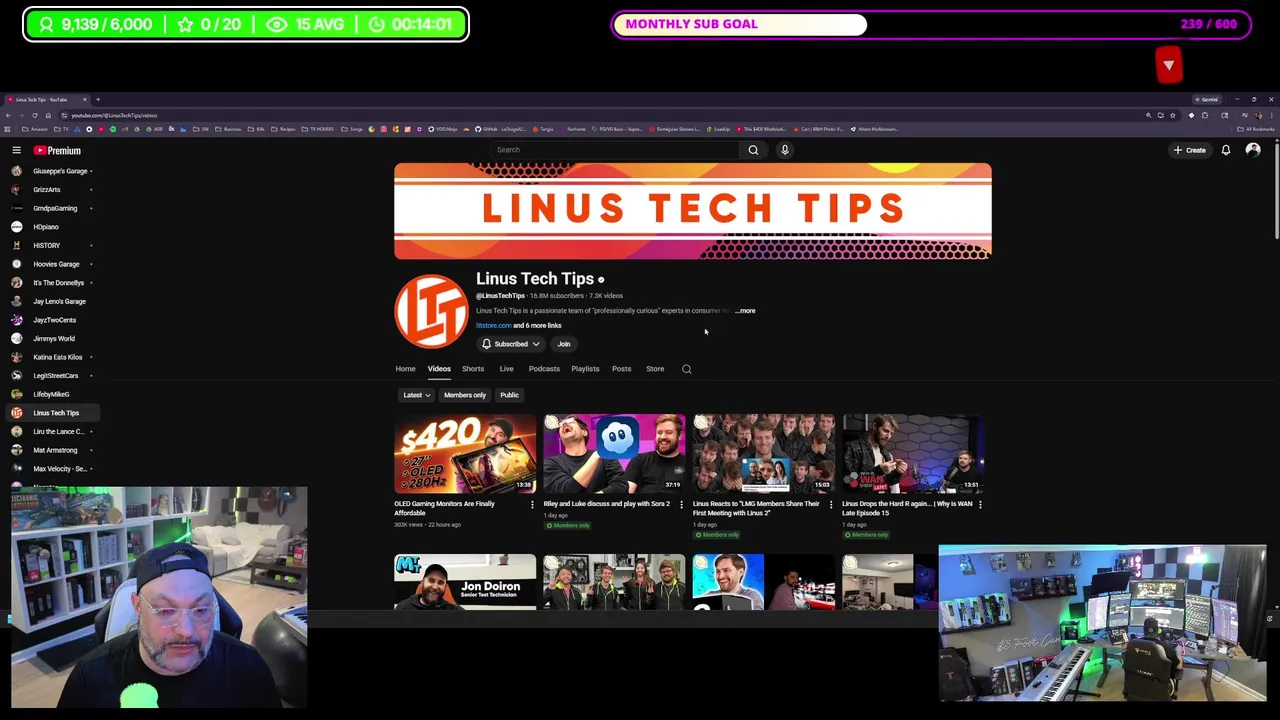Viewport: 1280px width, 720px height.
Task: Click the Join membership button
Action: [564, 344]
